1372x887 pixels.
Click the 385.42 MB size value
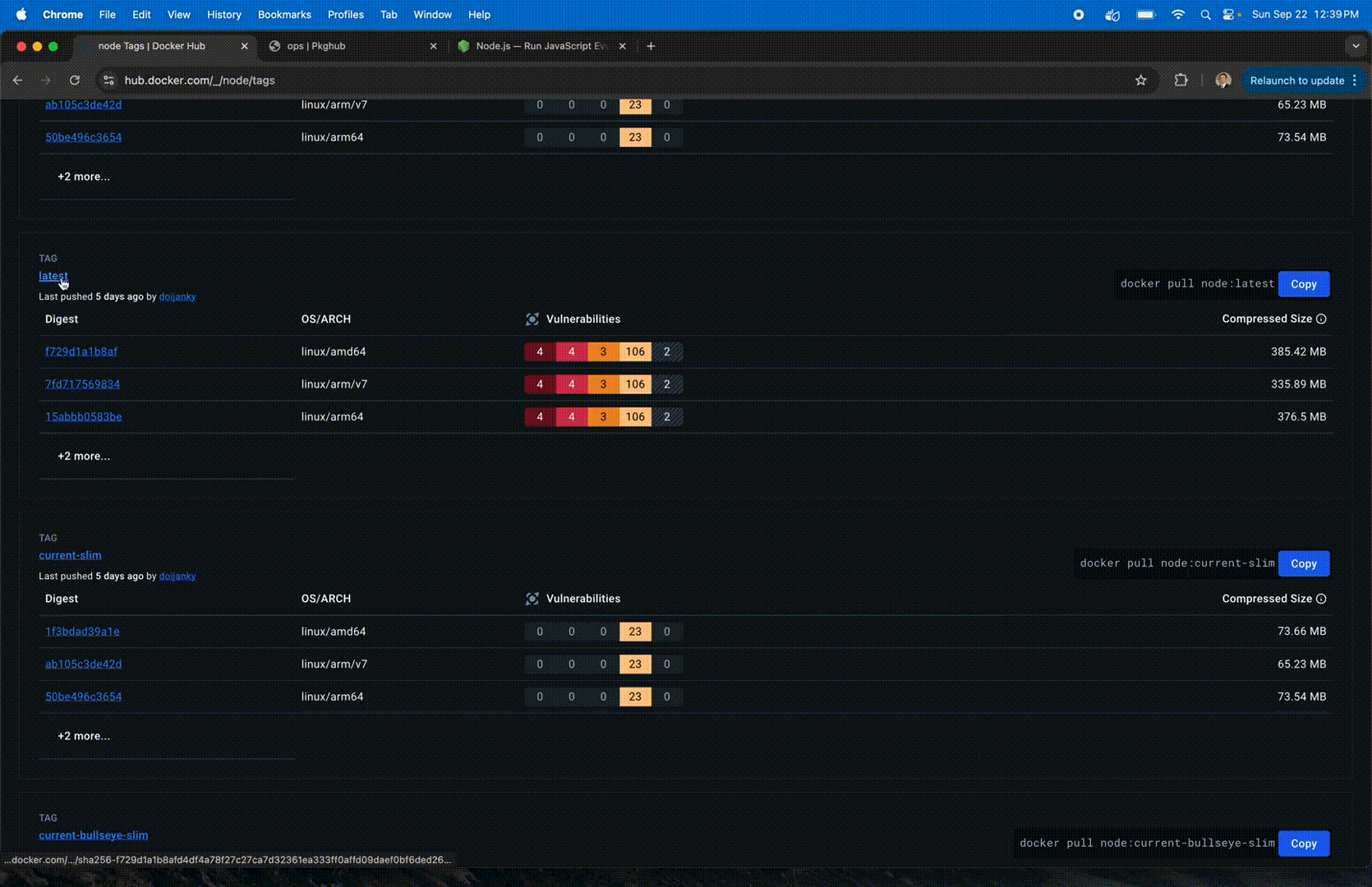pyautogui.click(x=1298, y=352)
